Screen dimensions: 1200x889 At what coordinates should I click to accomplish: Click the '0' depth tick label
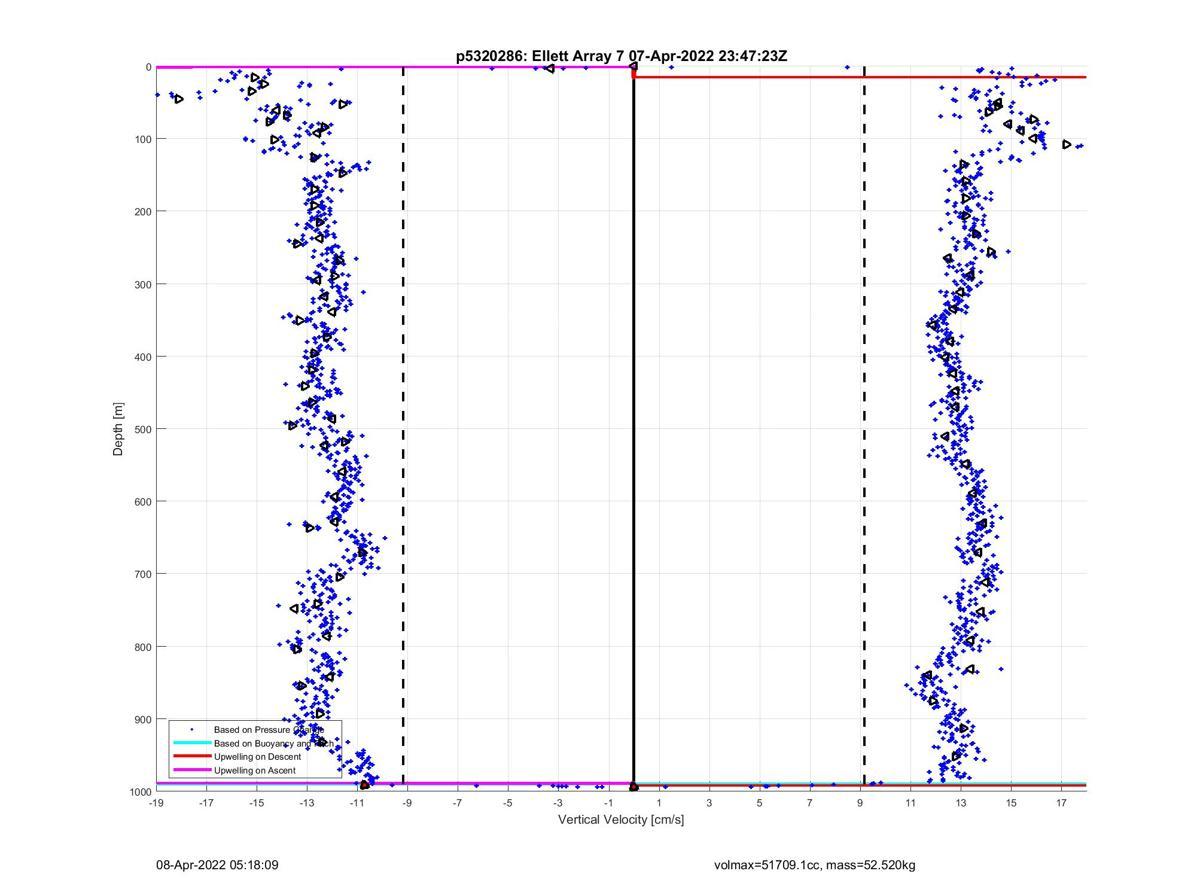click(148, 67)
